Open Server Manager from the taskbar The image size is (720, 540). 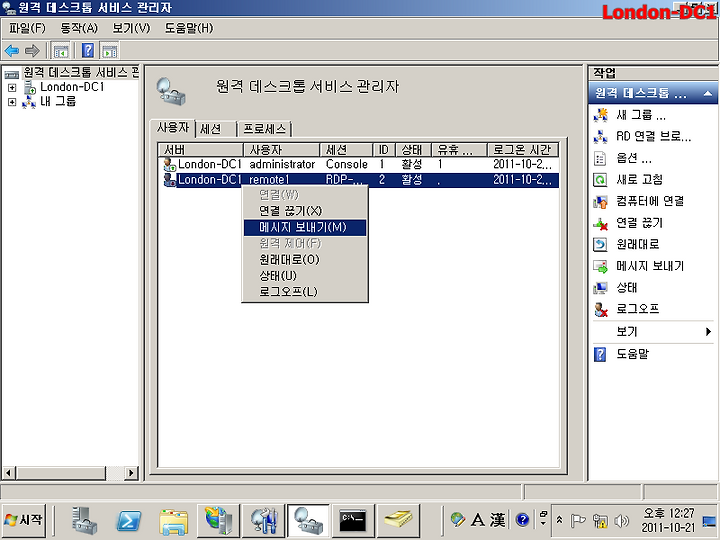point(84,520)
